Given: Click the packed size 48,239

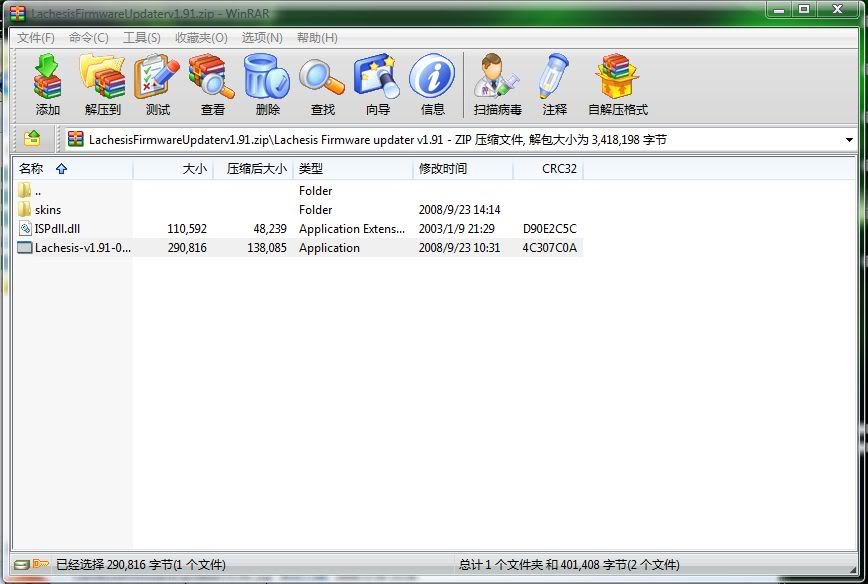Looking at the screenshot, I should tap(270, 229).
